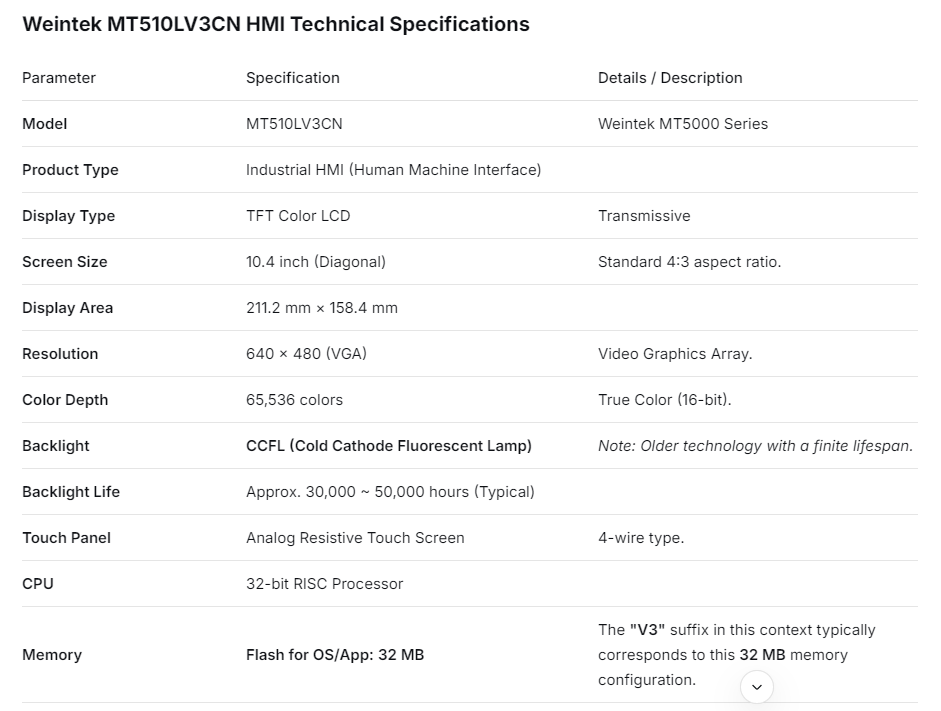Select the Specification column header

(x=293, y=78)
